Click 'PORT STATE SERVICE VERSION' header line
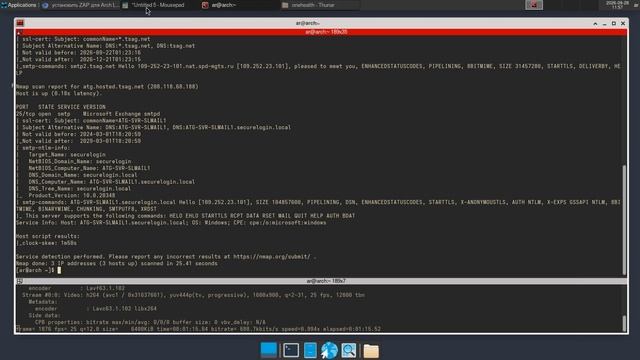The width and height of the screenshot is (640, 360). click(x=61, y=107)
